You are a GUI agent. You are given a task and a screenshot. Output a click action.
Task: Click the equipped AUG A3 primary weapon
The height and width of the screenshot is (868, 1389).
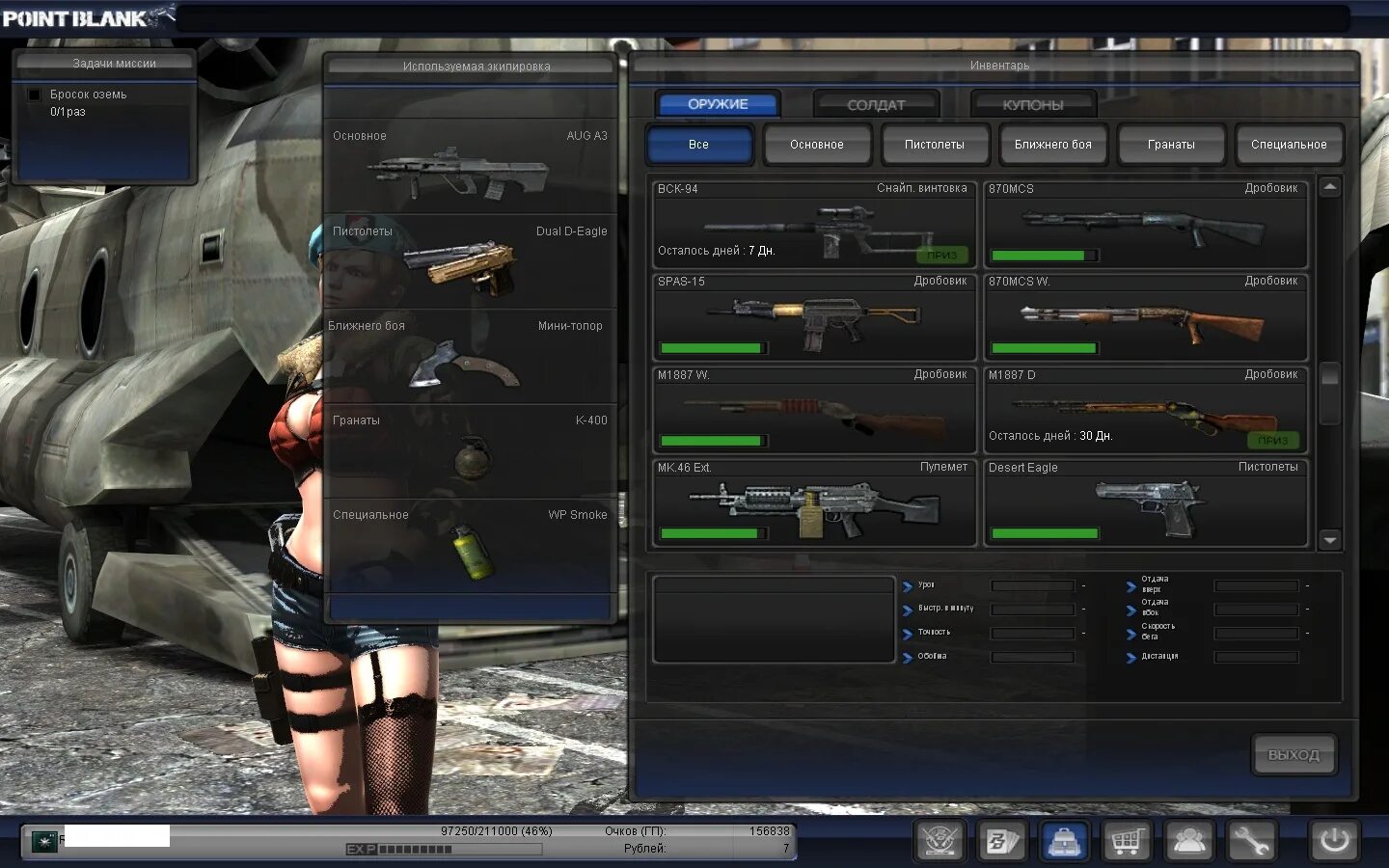pos(470,166)
